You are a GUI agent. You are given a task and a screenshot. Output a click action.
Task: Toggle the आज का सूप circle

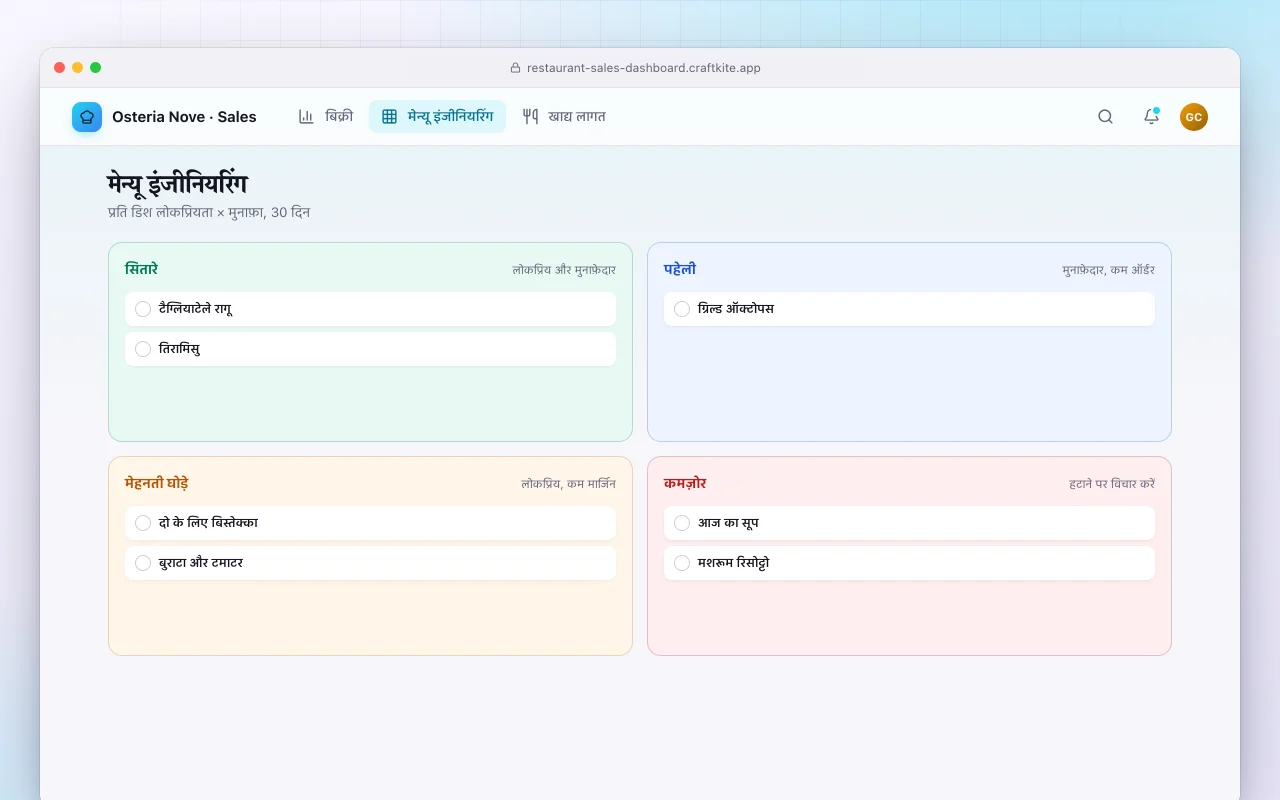pos(682,523)
